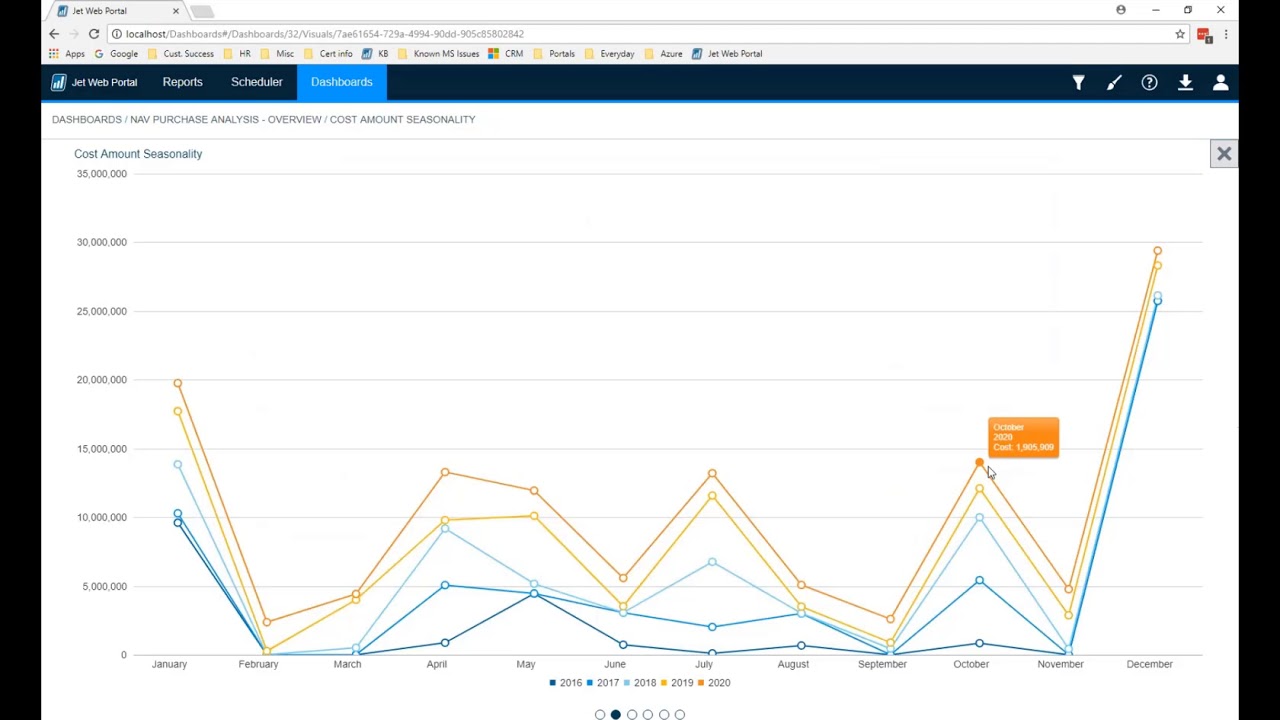Screen dimensions: 1280x720
Task: Select the sixth pagination dot
Action: [680, 715]
